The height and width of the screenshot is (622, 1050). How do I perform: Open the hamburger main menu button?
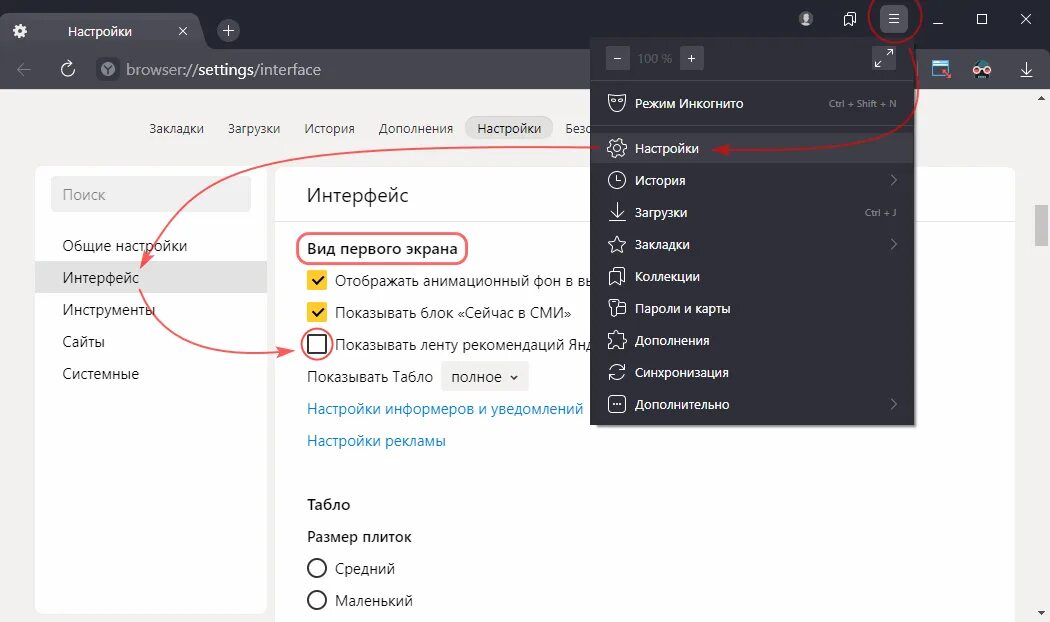tap(894, 19)
